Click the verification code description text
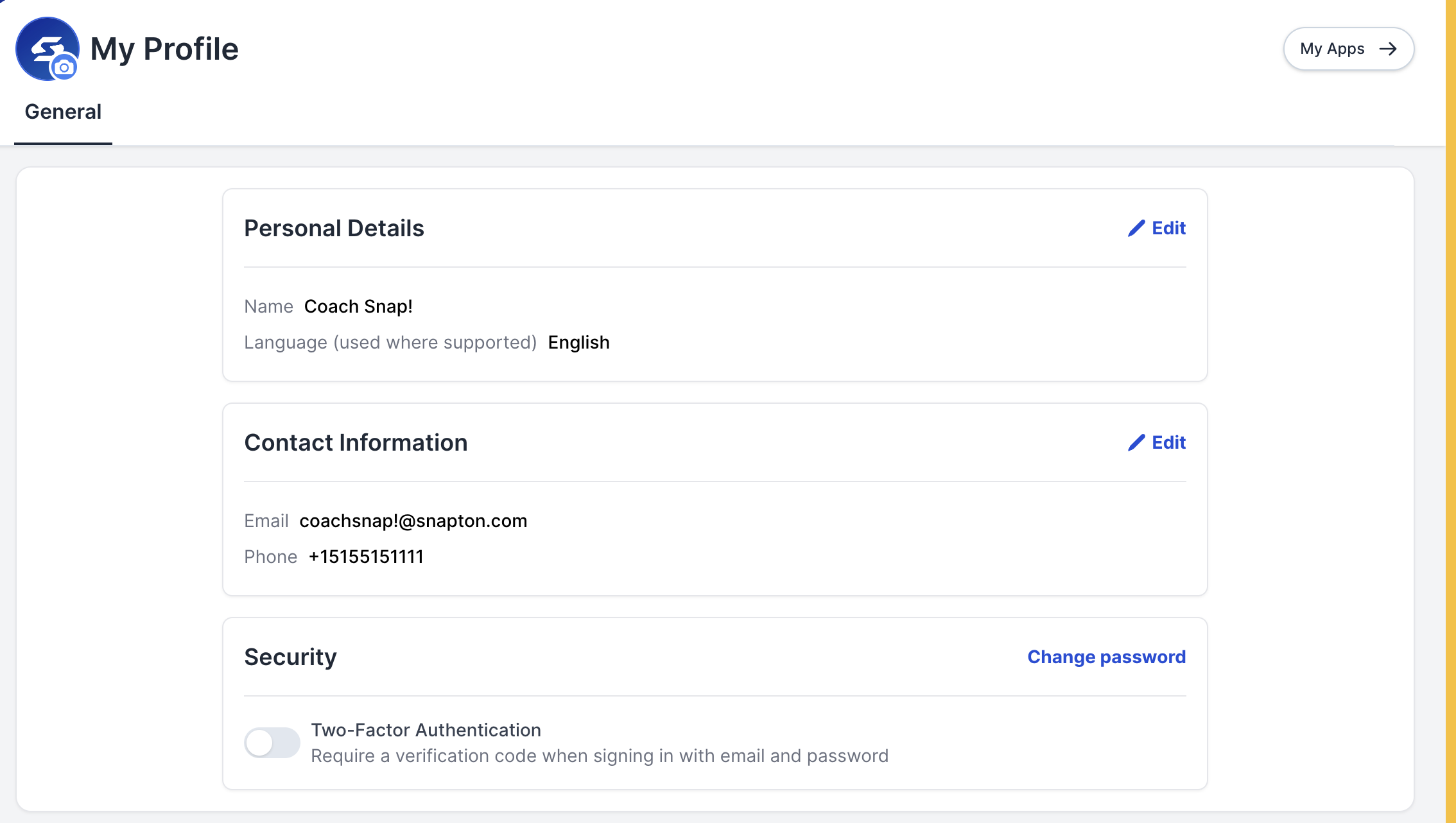 pyautogui.click(x=600, y=756)
